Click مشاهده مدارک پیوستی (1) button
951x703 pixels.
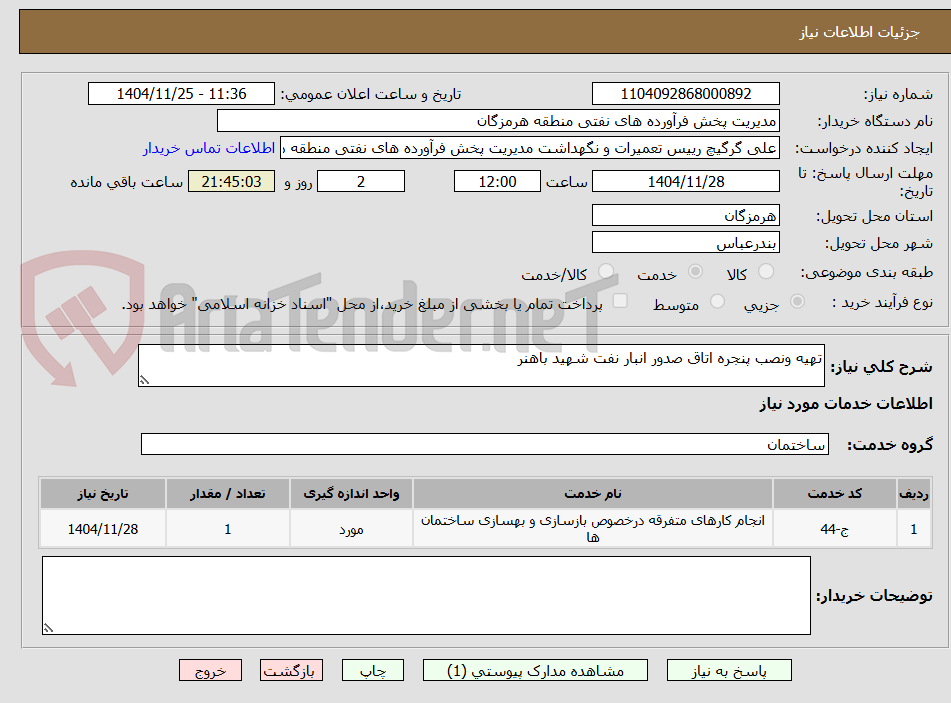pyautogui.click(x=535, y=671)
